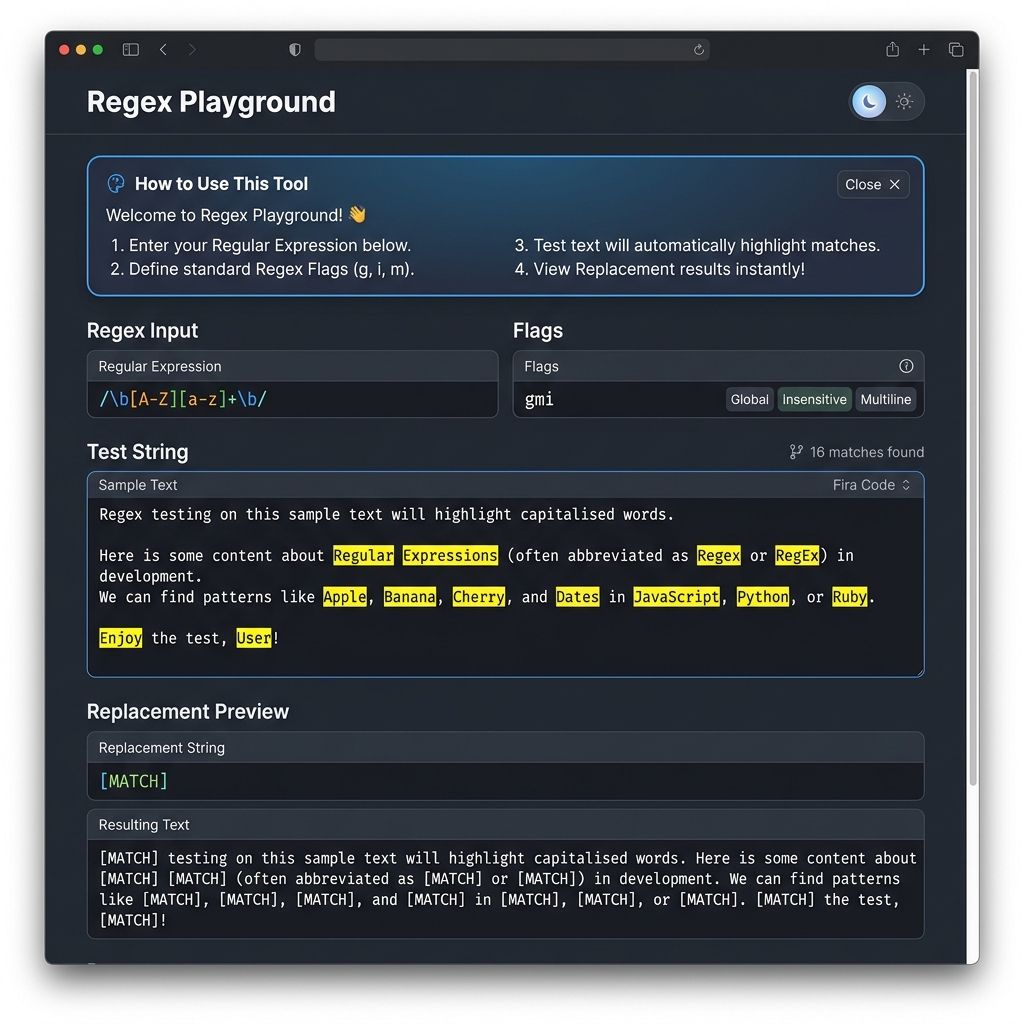Toggle the Multiline flag
The width and height of the screenshot is (1024, 1024).
886,400
